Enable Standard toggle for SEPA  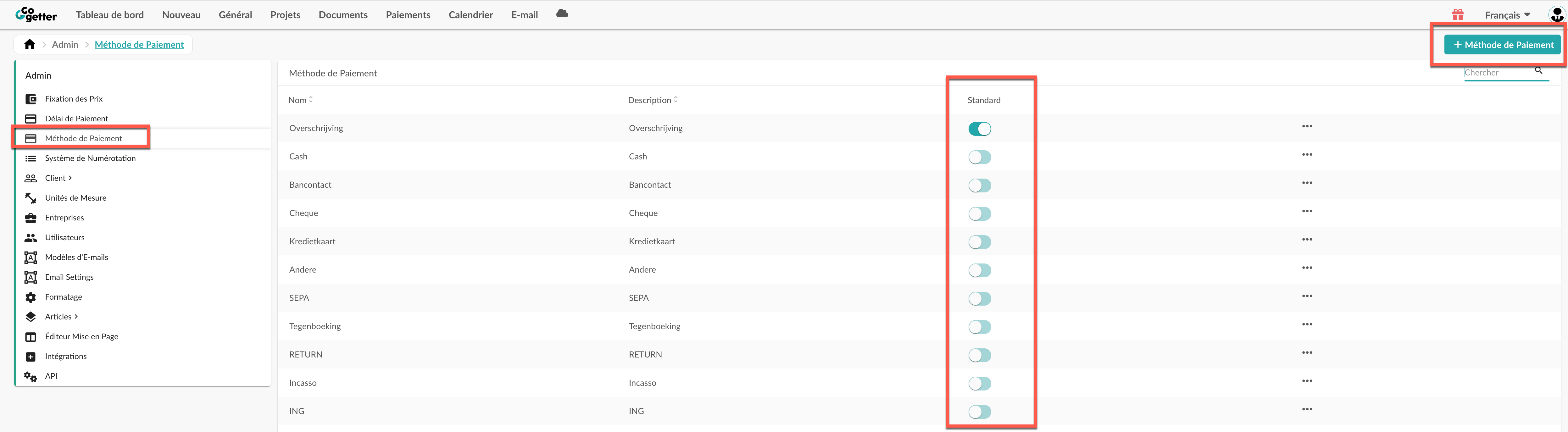pyautogui.click(x=979, y=299)
